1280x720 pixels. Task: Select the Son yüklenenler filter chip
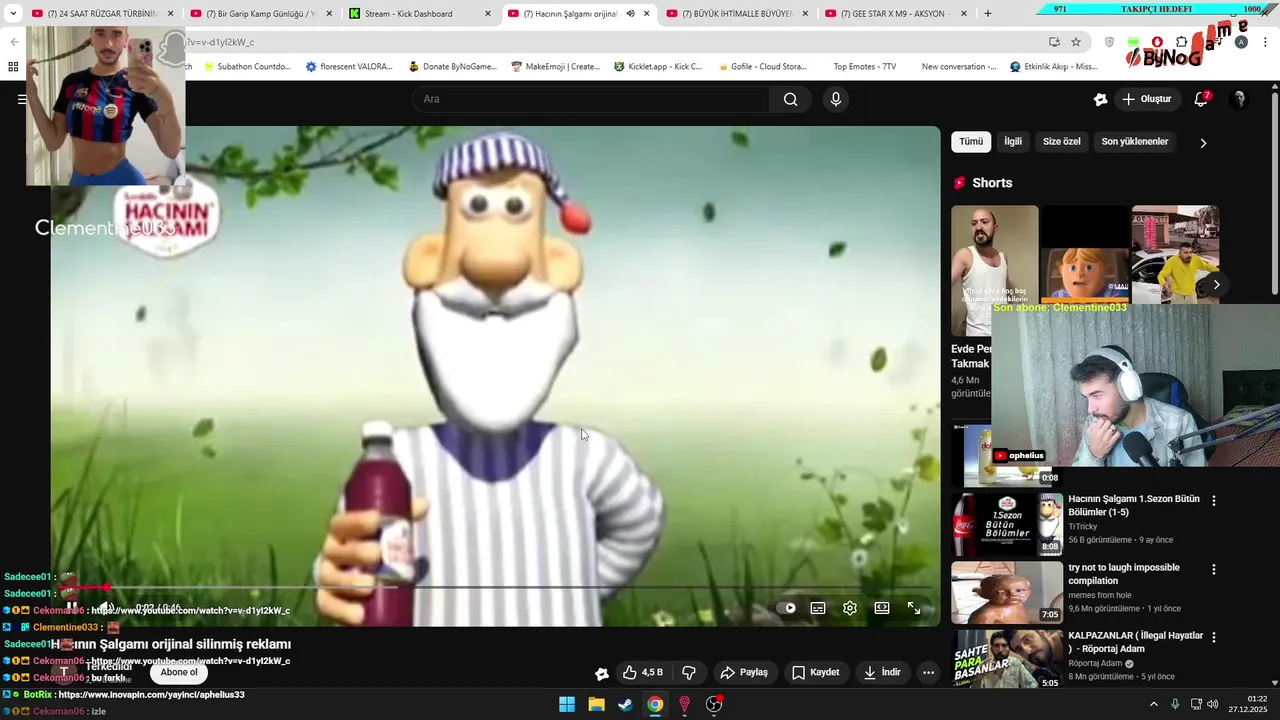[x=1135, y=142]
